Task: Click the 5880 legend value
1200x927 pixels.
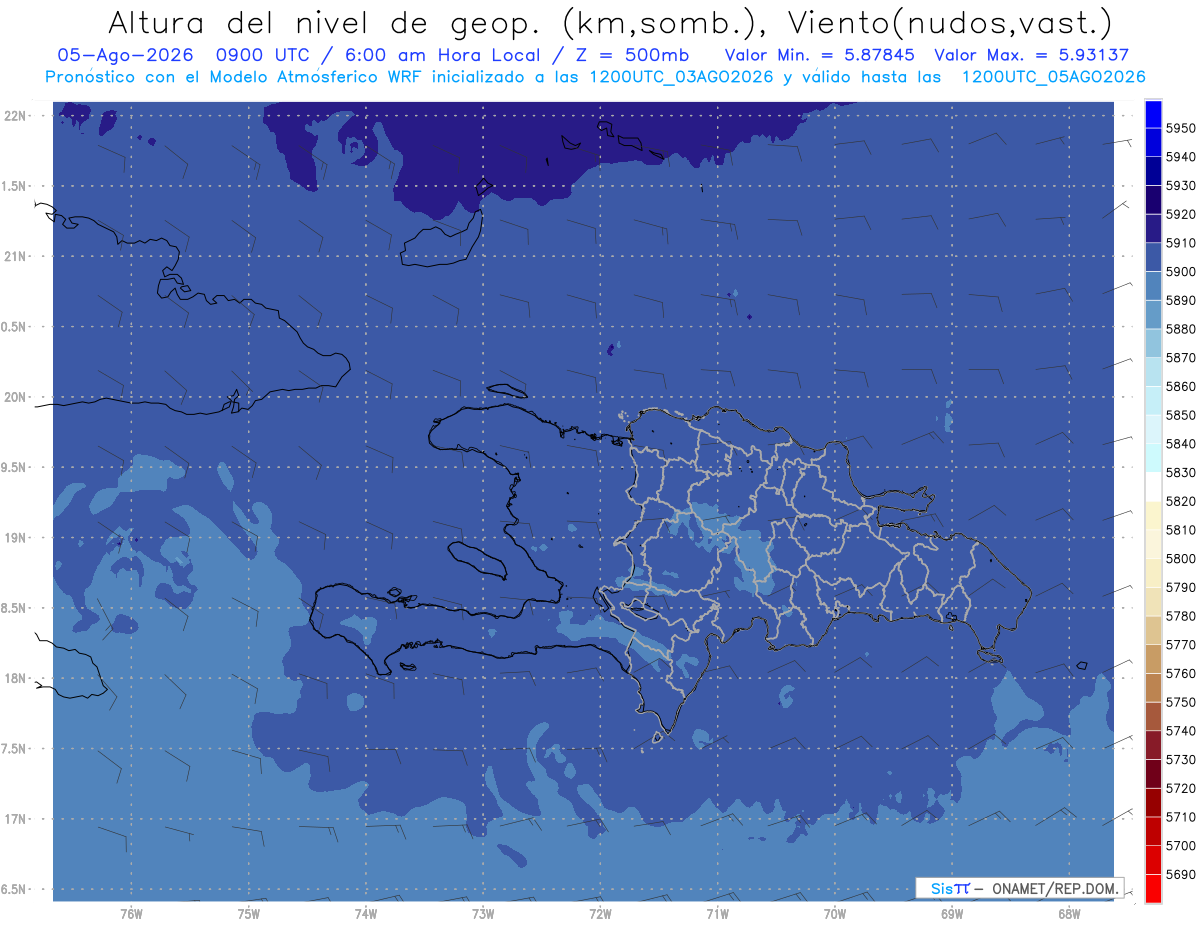Action: pos(1179,329)
